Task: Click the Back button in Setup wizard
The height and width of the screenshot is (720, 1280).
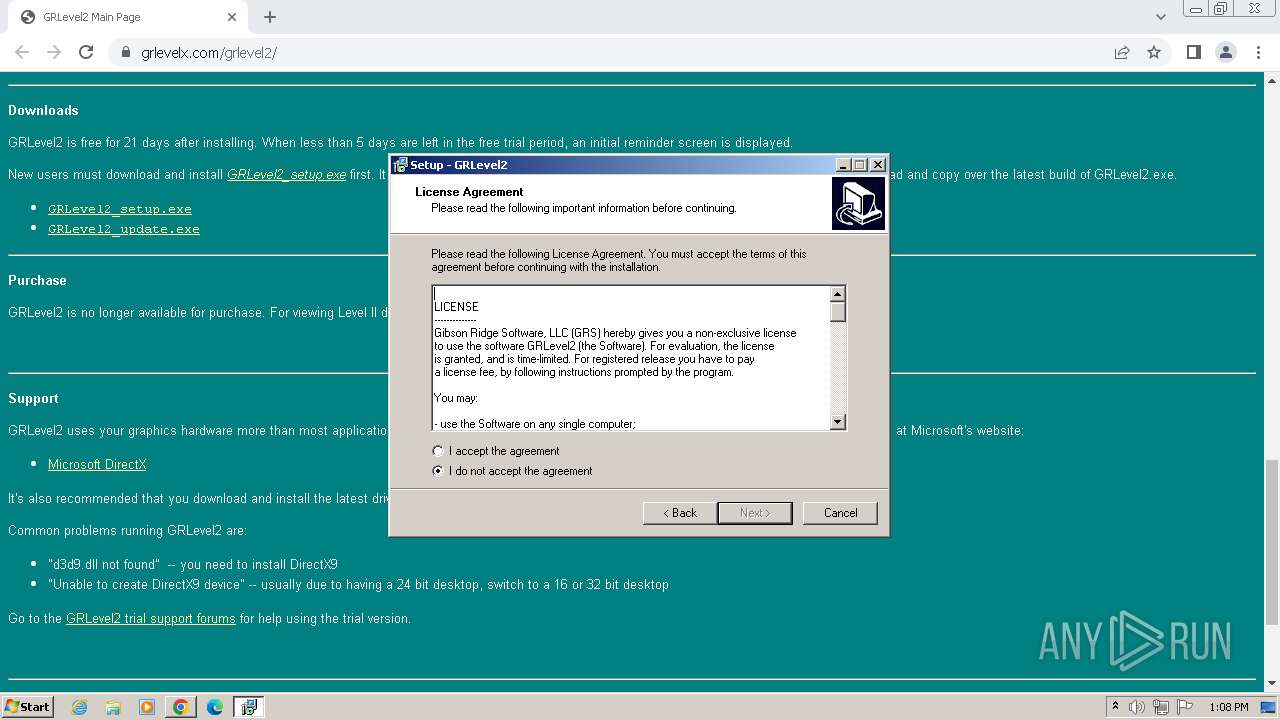Action: pos(680,513)
